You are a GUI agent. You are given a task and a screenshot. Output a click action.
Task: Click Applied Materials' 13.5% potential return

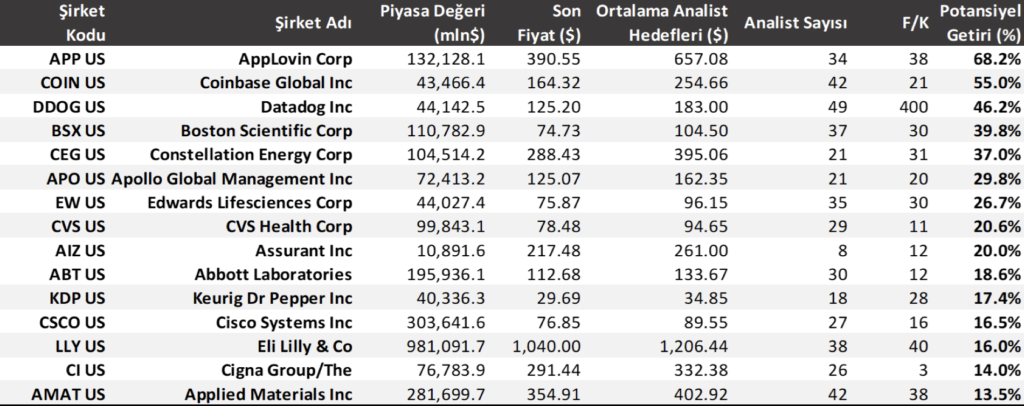(996, 394)
